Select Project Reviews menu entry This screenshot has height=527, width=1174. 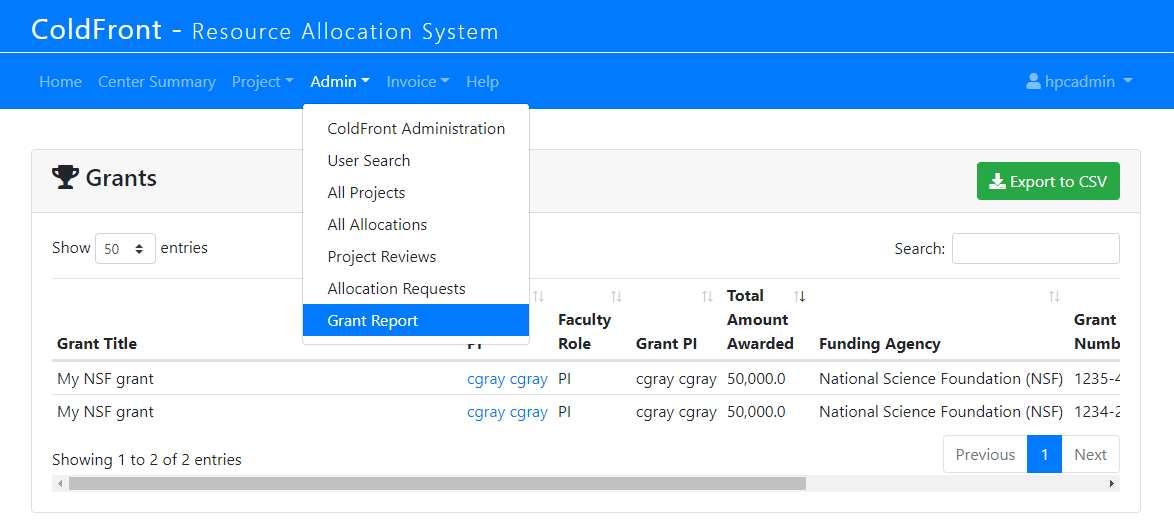click(x=416, y=257)
